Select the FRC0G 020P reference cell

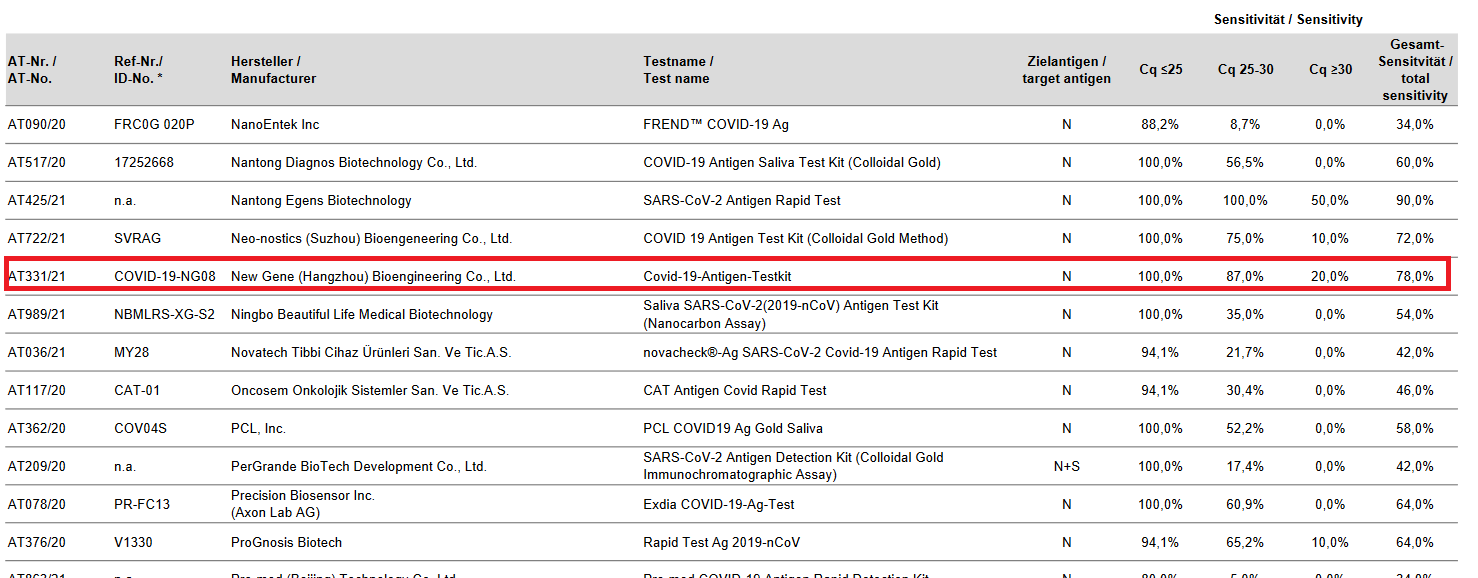click(154, 125)
